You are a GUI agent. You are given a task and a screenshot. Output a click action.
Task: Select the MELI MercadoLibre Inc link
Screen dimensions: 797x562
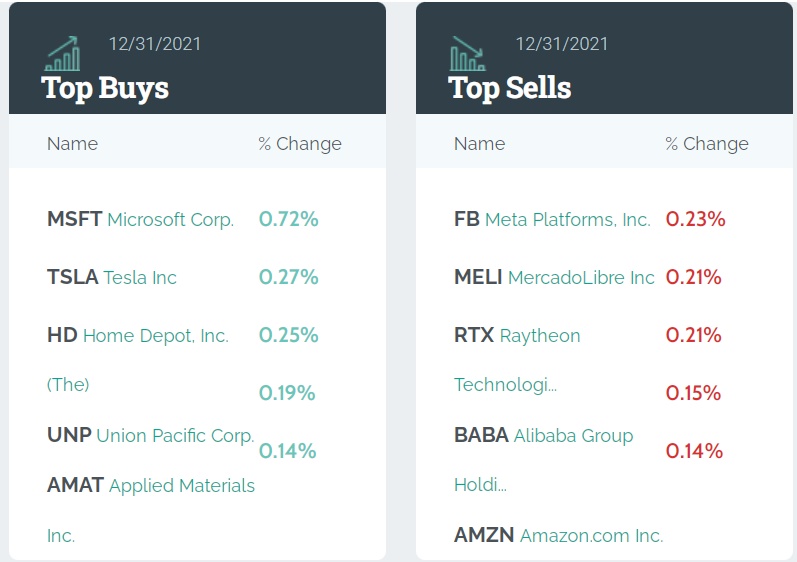(554, 277)
